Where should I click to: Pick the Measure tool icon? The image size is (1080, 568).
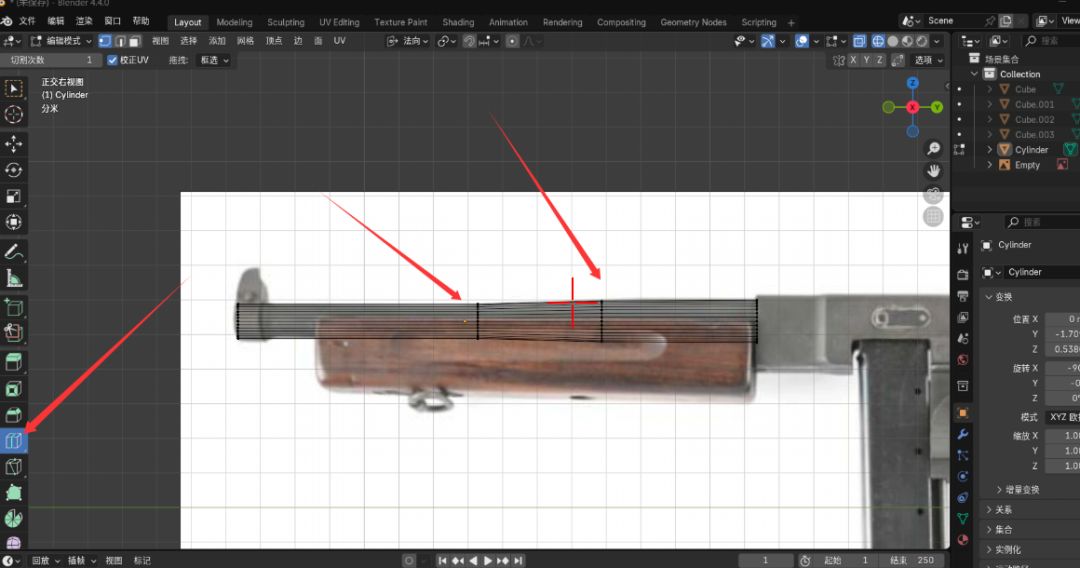pyautogui.click(x=14, y=278)
